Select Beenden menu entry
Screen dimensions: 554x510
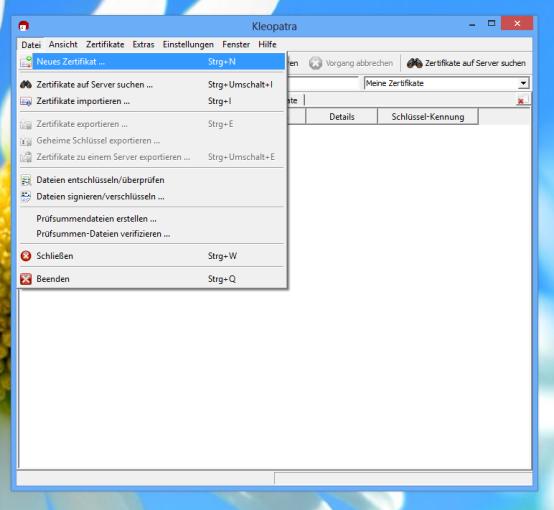[152, 279]
